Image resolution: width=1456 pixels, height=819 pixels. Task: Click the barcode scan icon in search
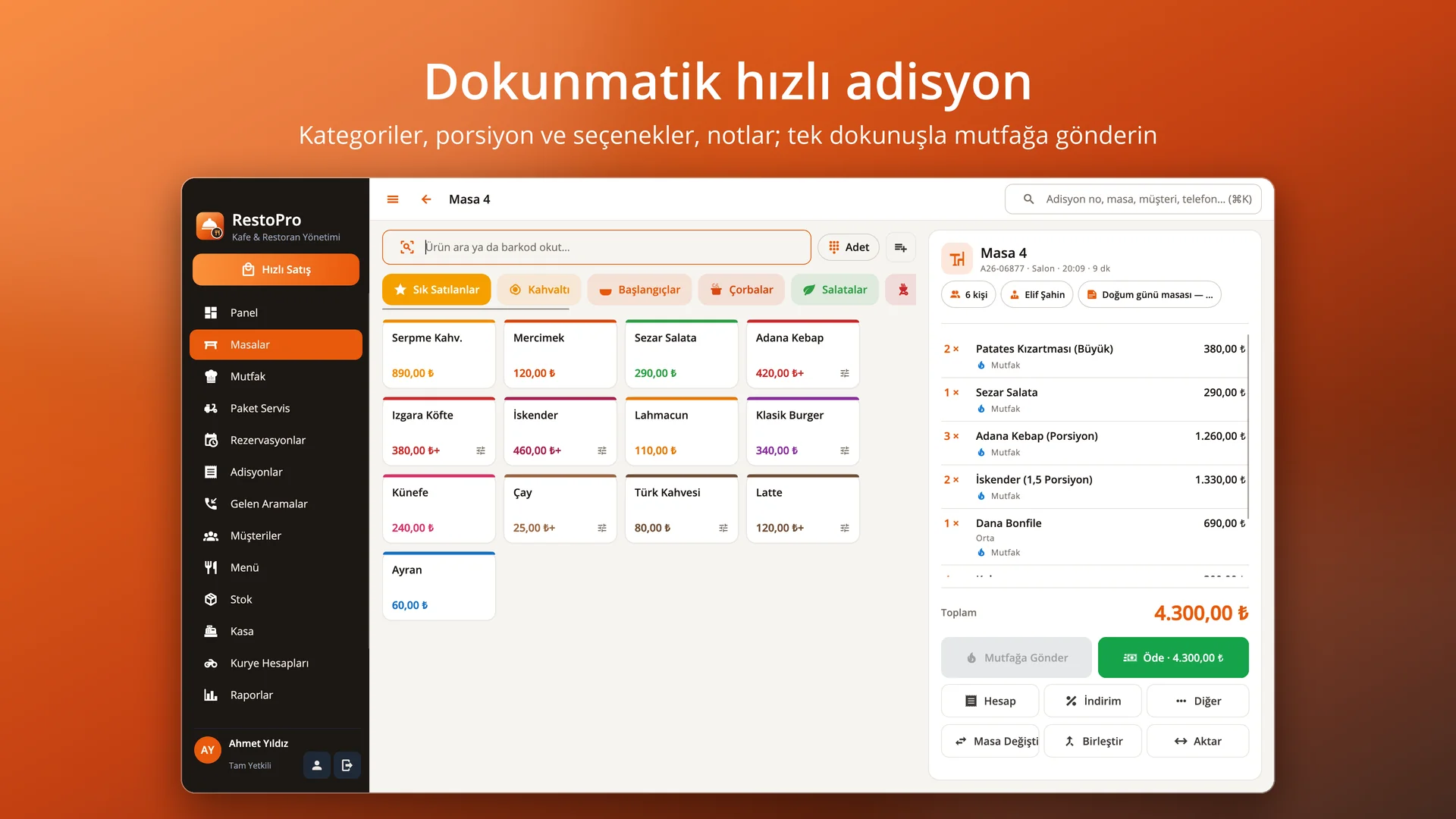[407, 247]
